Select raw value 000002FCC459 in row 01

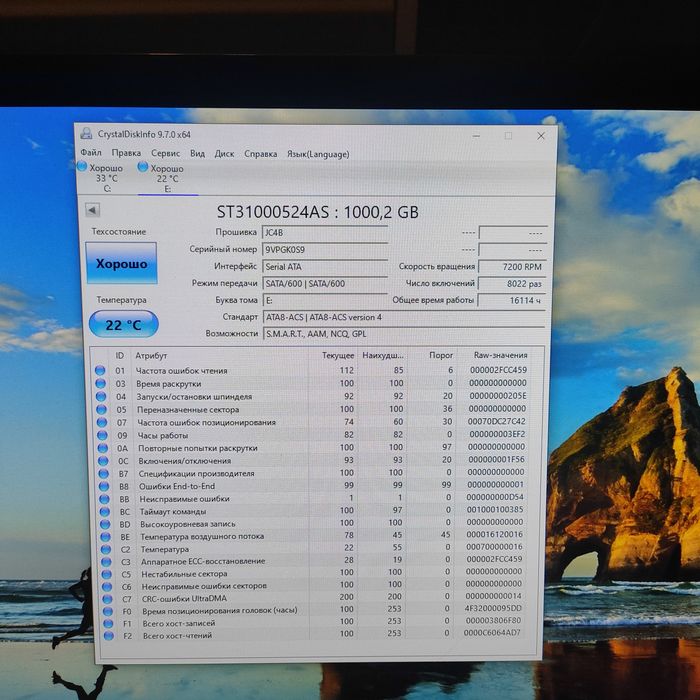click(498, 370)
